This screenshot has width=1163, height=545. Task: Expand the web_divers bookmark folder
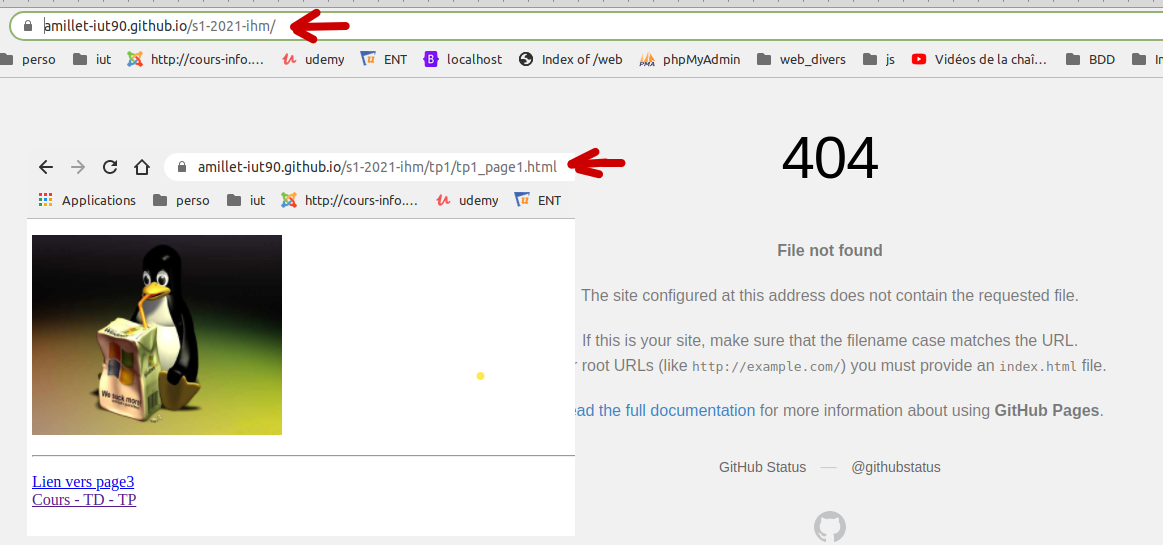click(x=802, y=59)
